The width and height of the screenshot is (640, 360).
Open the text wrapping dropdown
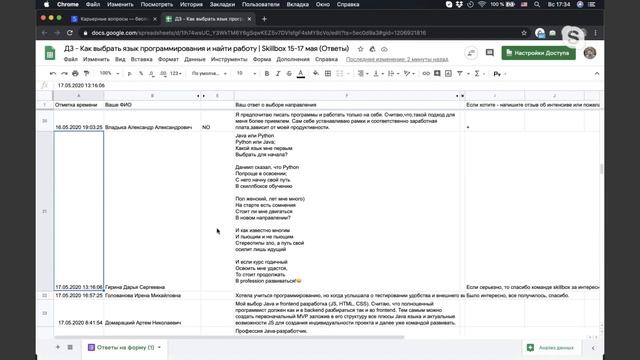[x=393, y=73]
